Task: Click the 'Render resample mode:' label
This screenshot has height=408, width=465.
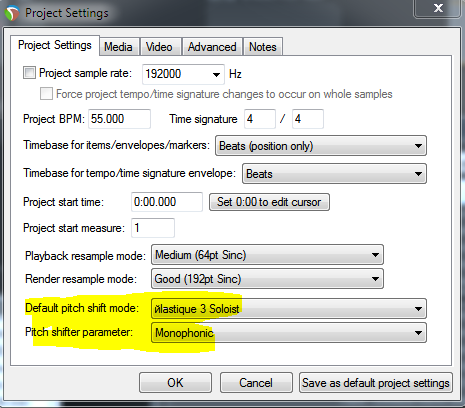Action: [81, 279]
